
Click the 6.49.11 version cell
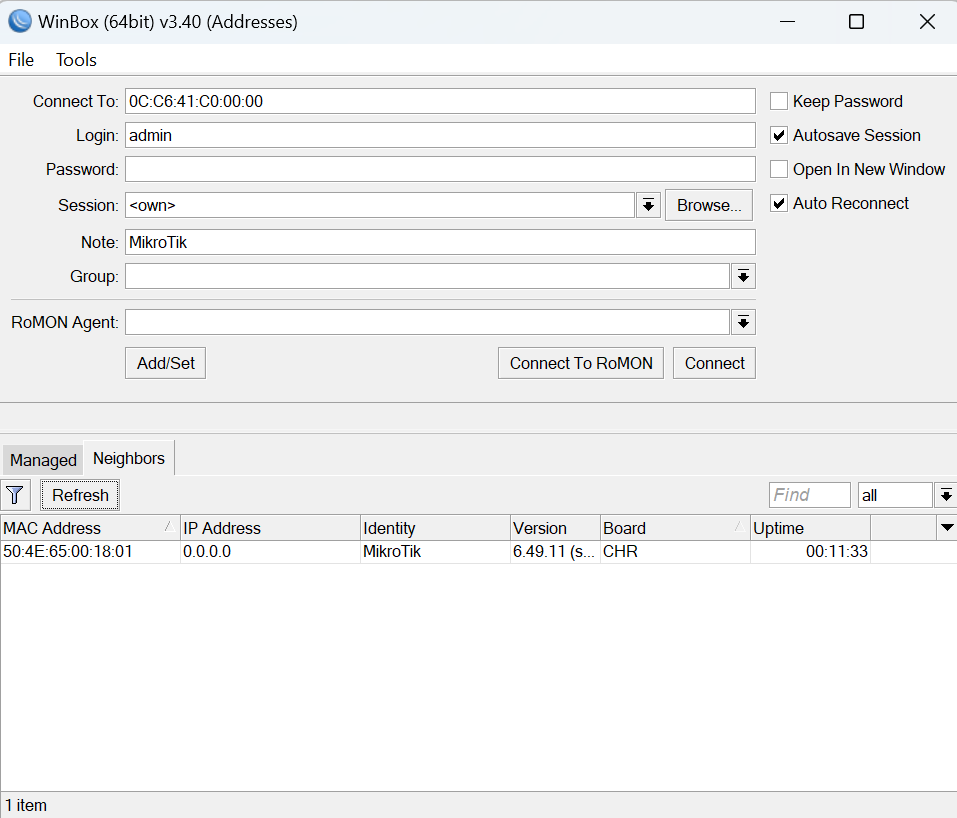pyautogui.click(x=555, y=552)
